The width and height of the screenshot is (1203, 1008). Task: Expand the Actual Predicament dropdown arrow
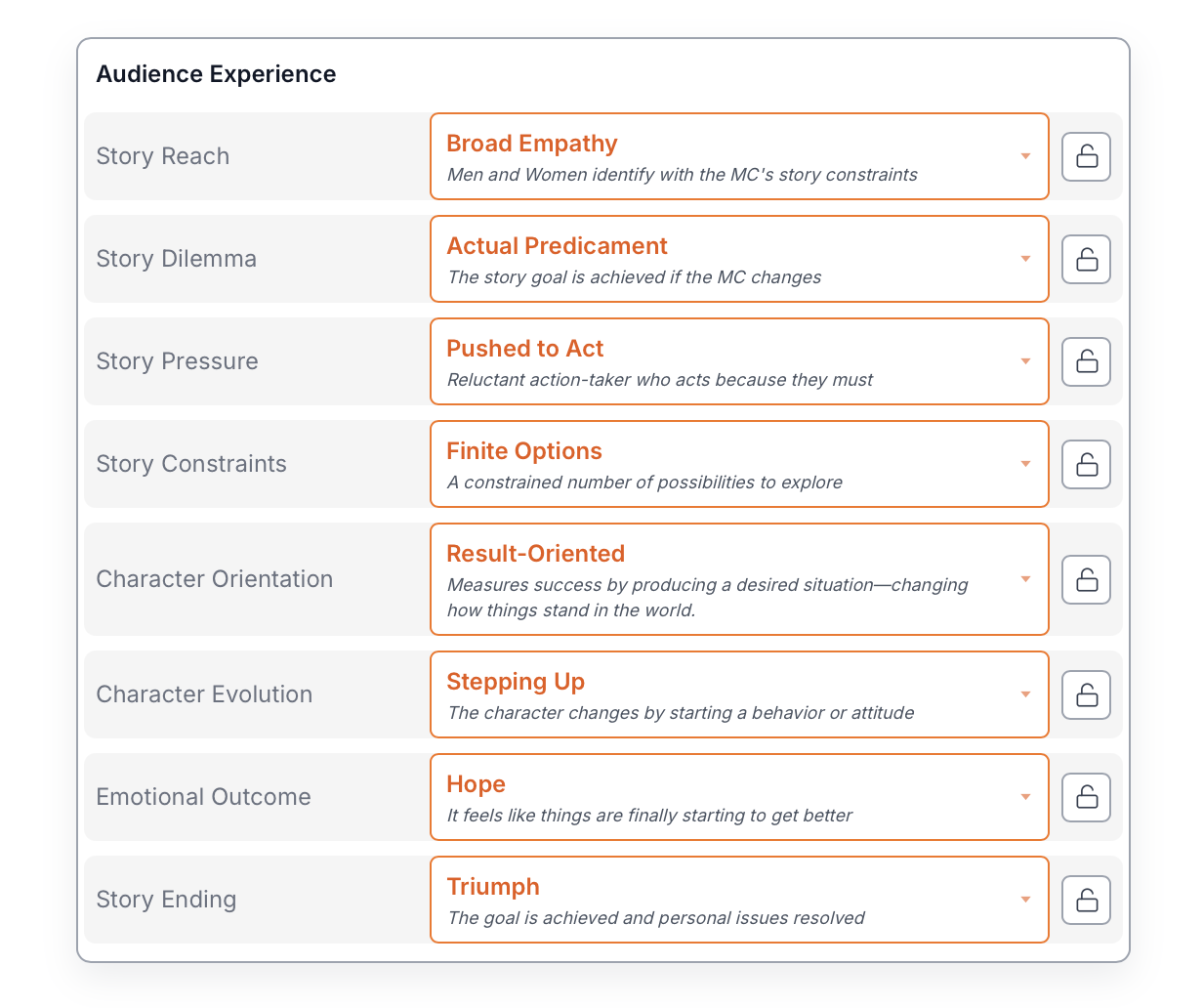[1025, 259]
